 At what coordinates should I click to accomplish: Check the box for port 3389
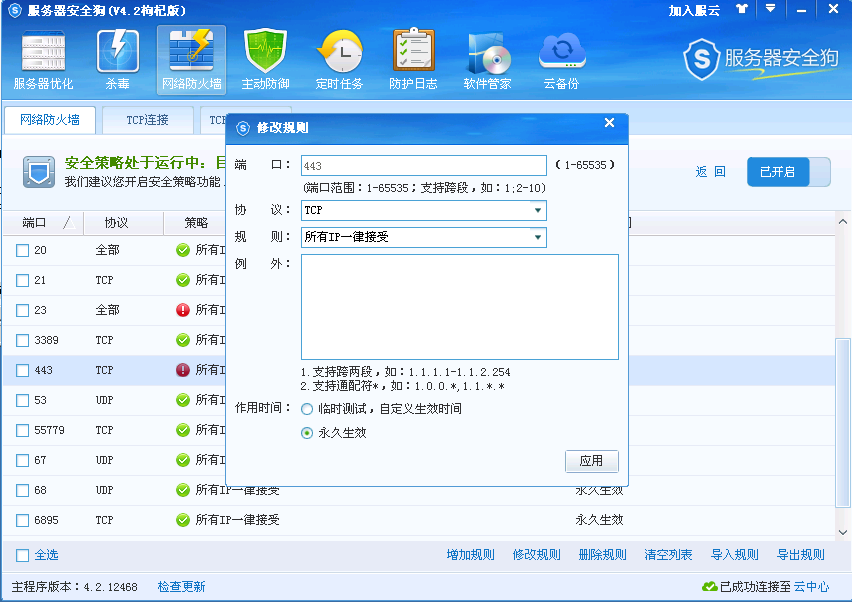point(22,341)
